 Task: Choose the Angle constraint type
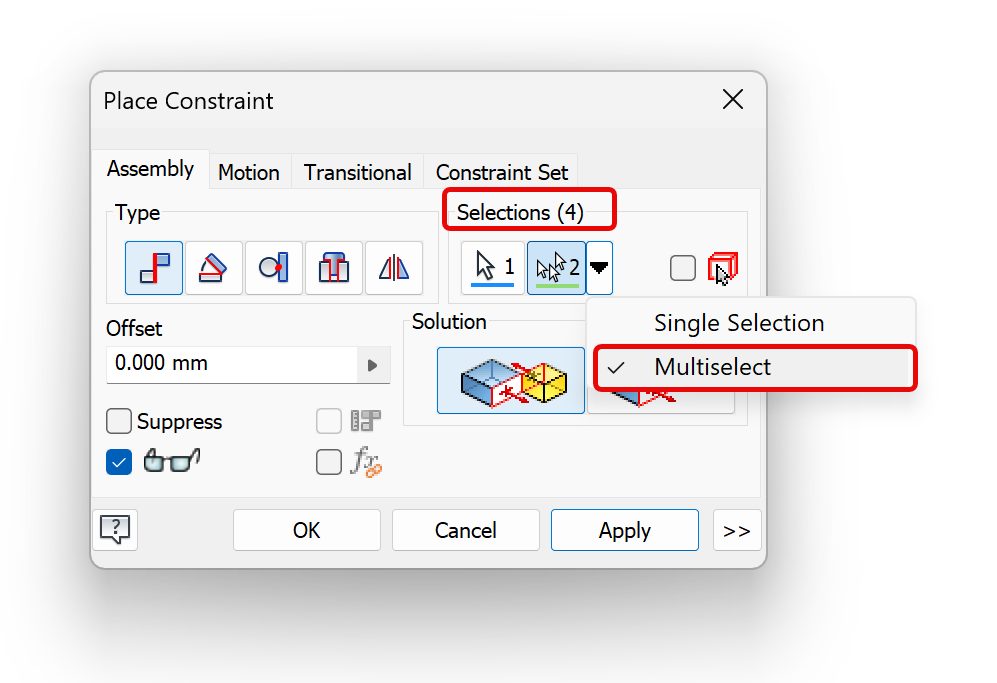(x=214, y=267)
